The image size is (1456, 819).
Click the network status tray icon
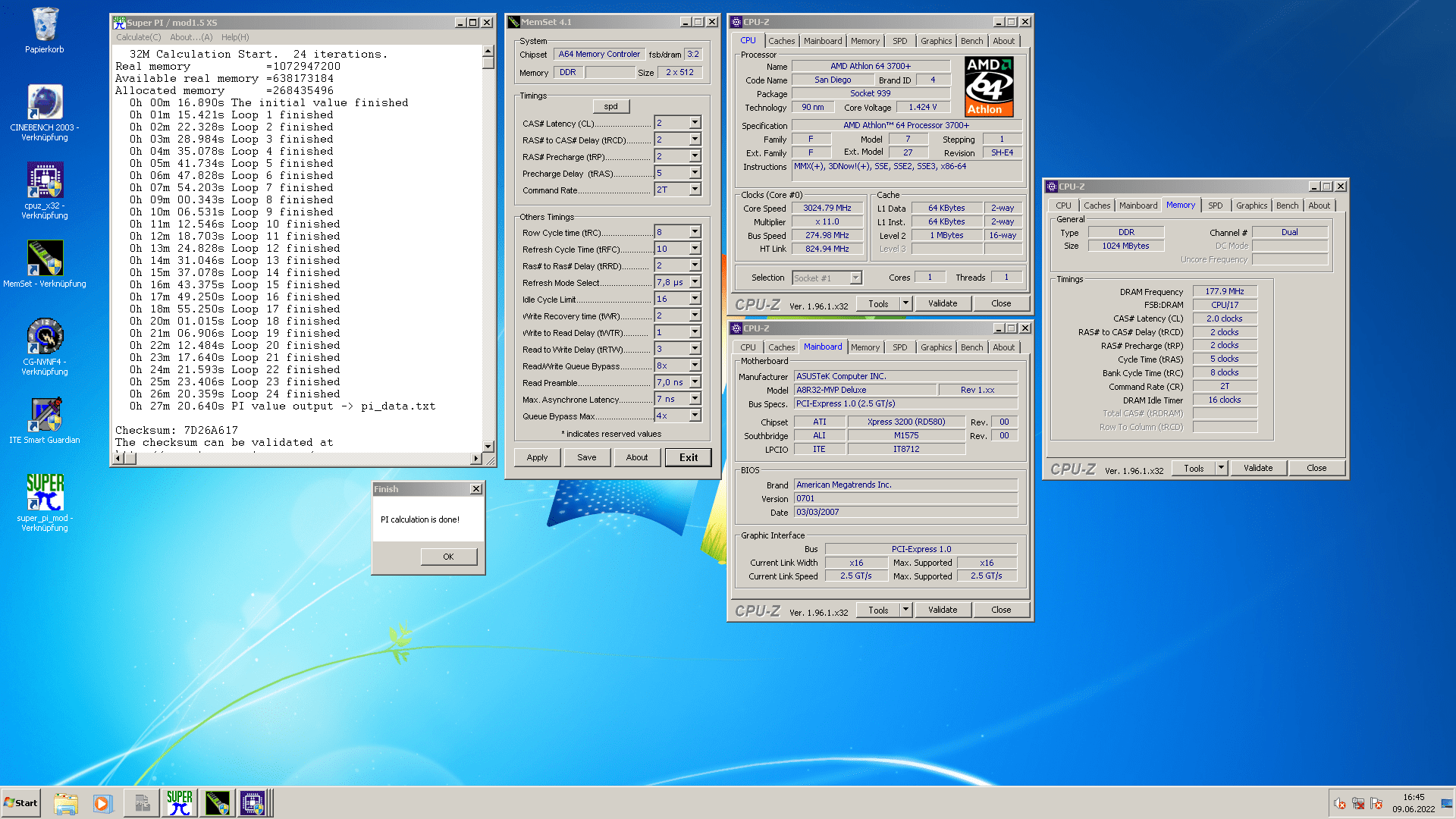coord(1358,803)
